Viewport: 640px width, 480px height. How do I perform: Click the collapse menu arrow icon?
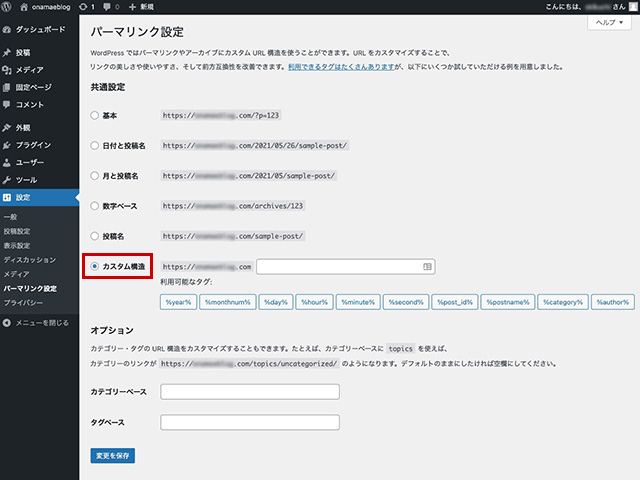point(7,323)
